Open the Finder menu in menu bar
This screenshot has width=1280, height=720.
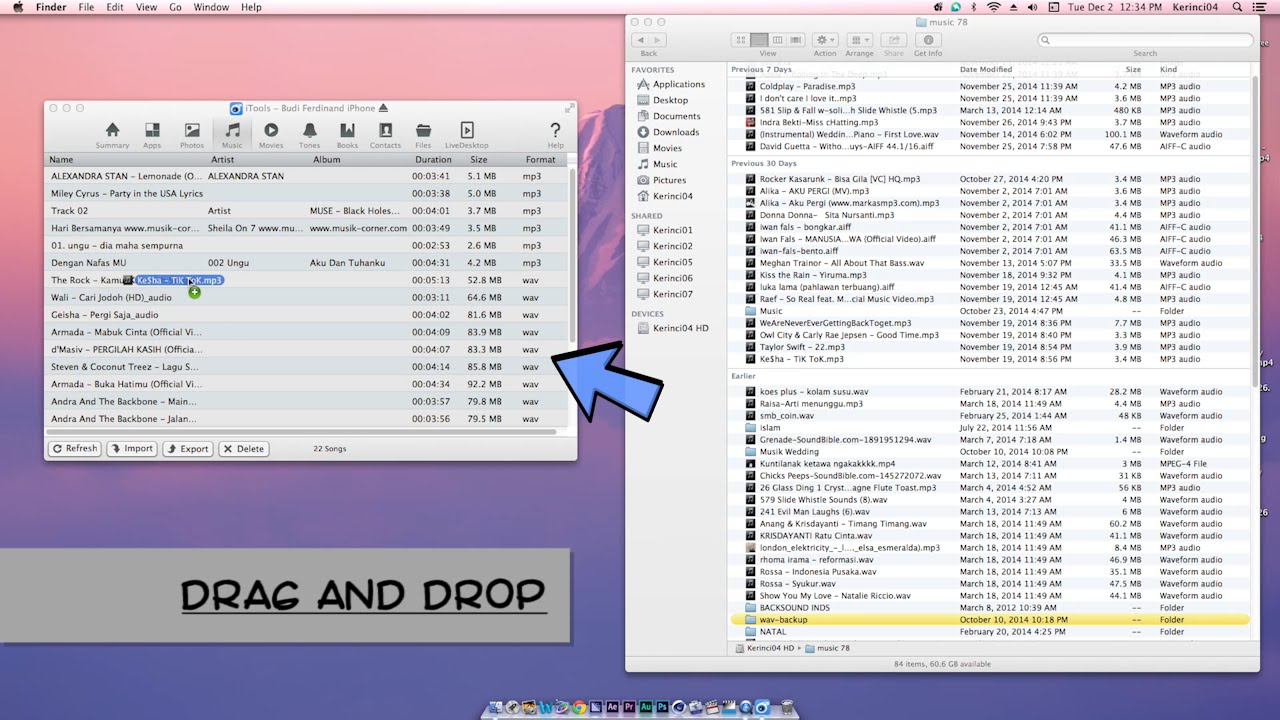point(51,7)
